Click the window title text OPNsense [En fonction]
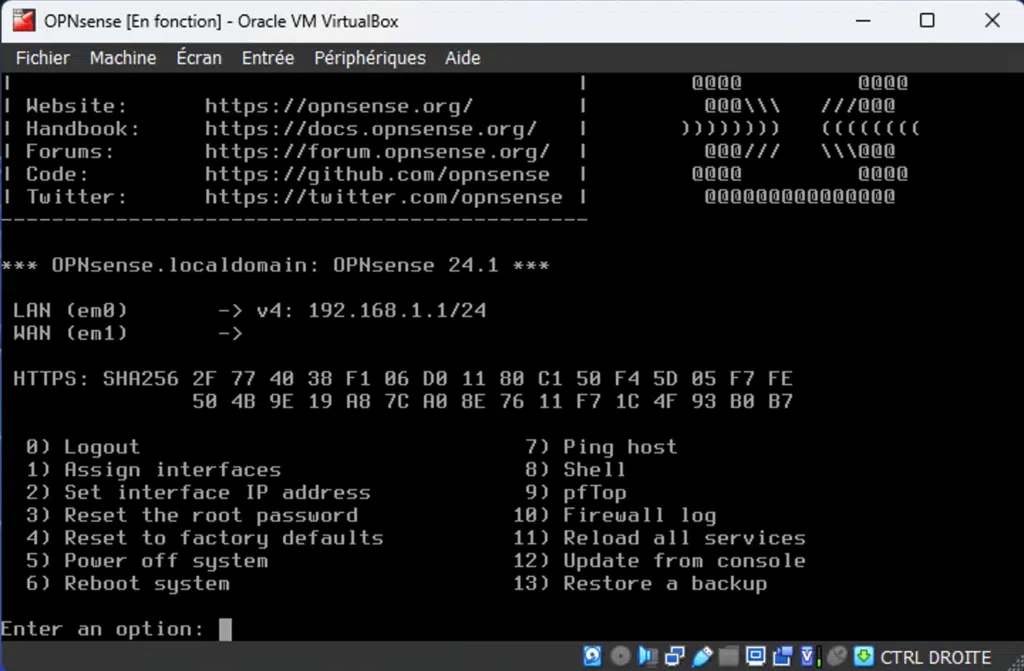The width and height of the screenshot is (1024, 671). pyautogui.click(x=133, y=22)
